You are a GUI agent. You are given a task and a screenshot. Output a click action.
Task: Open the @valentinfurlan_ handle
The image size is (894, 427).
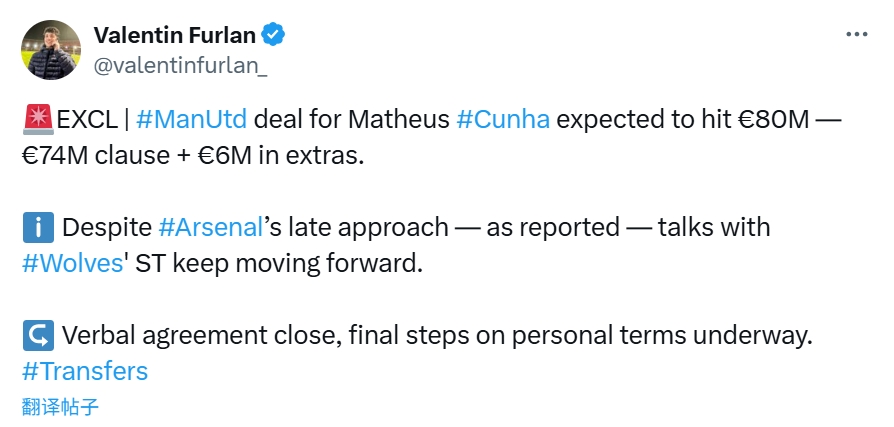tap(180, 66)
